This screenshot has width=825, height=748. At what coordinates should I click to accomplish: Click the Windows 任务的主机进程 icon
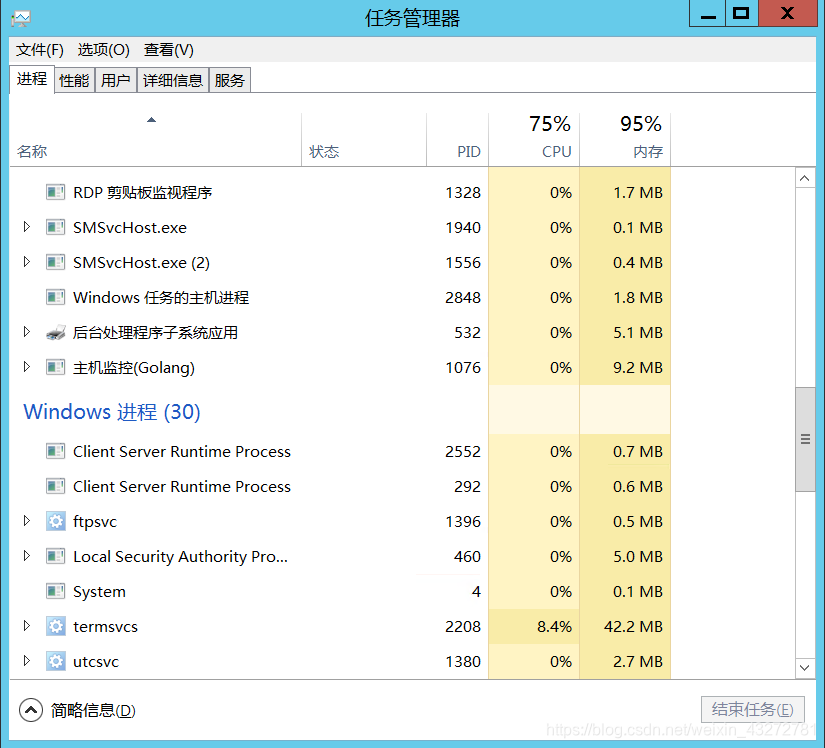55,297
